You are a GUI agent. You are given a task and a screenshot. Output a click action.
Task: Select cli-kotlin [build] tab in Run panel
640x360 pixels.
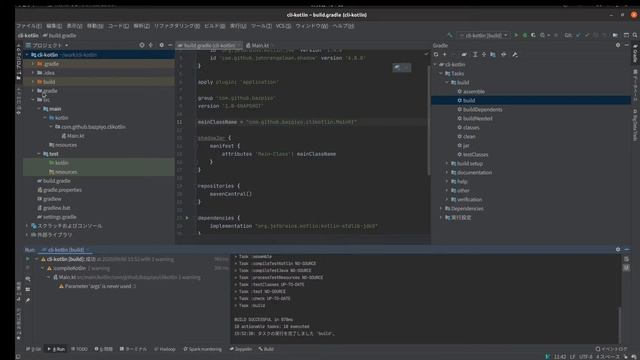66,250
